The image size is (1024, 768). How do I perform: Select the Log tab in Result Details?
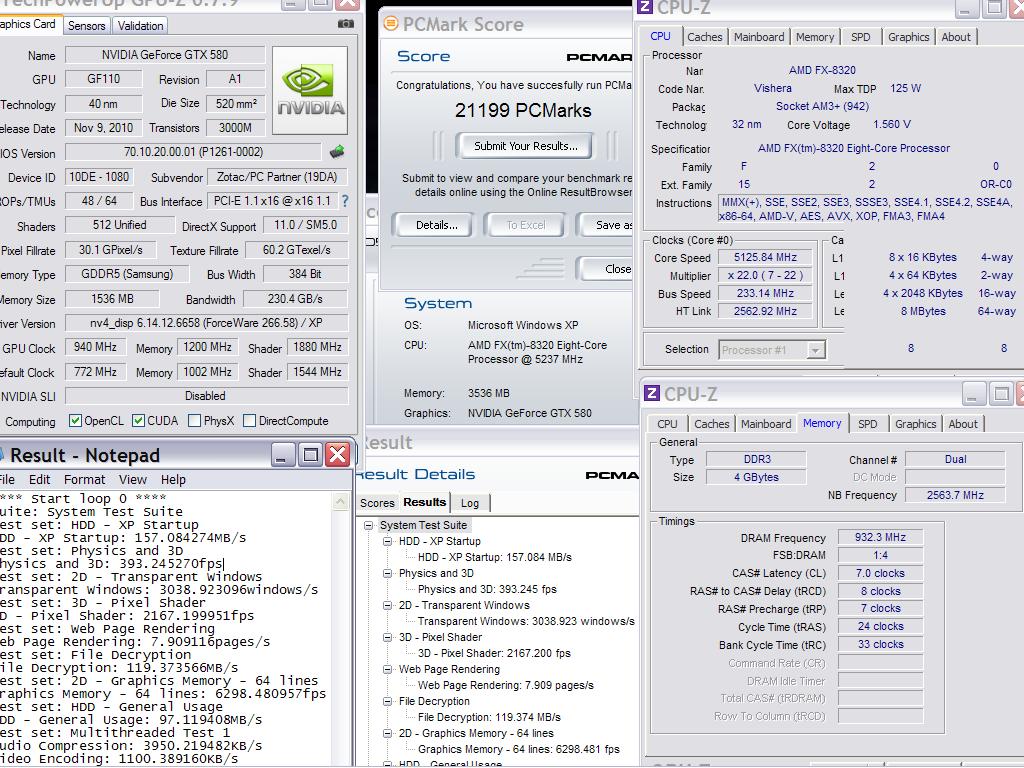(x=470, y=503)
